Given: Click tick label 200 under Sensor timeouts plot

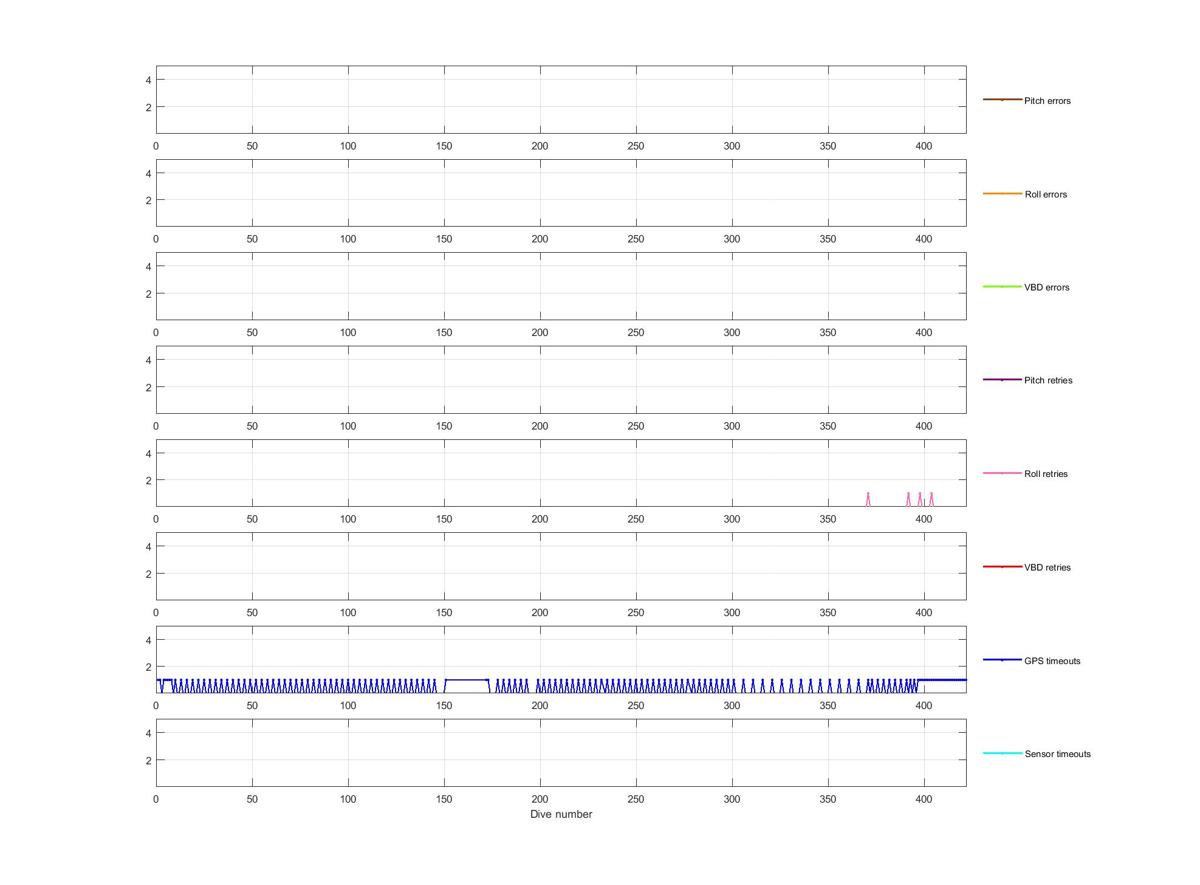Looking at the screenshot, I should click(540, 800).
